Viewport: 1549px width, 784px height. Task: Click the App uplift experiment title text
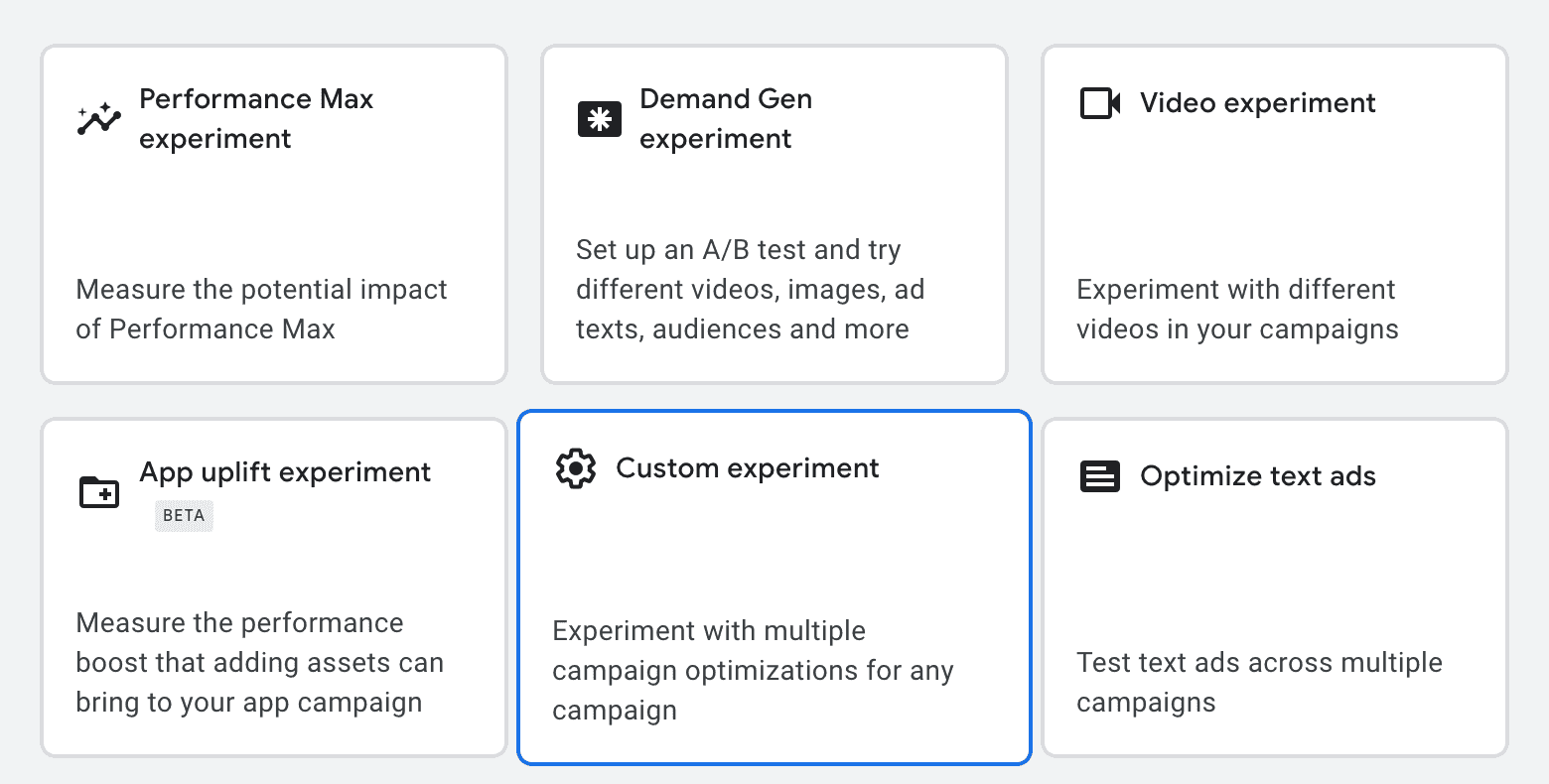click(285, 471)
